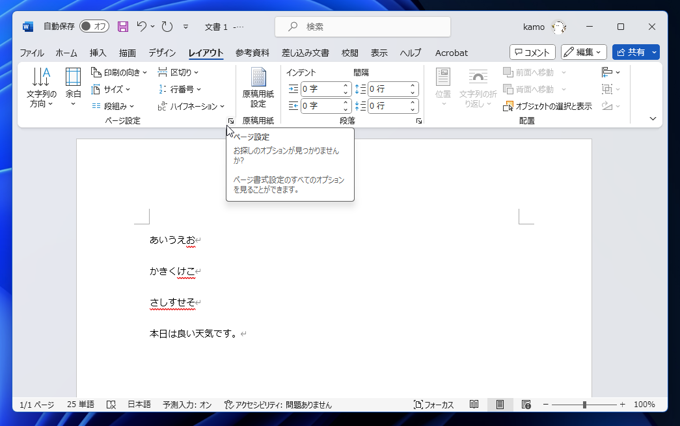
Task: Switch to the 参考資料 tab
Action: pyautogui.click(x=252, y=53)
